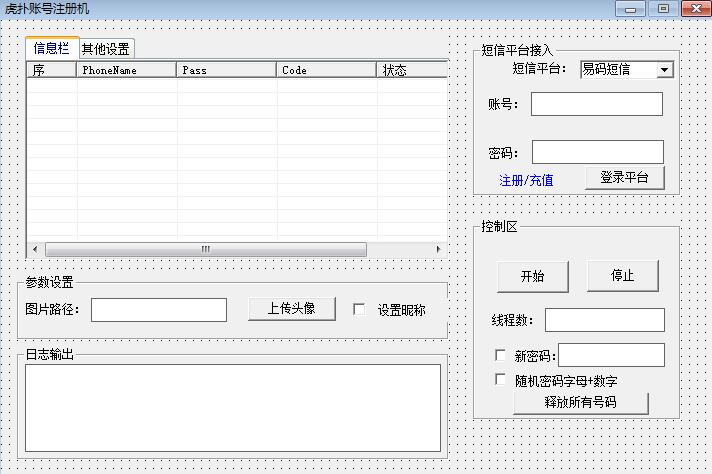Click the 序 column header
Viewport: 712px width, 474px height.
(x=51, y=70)
